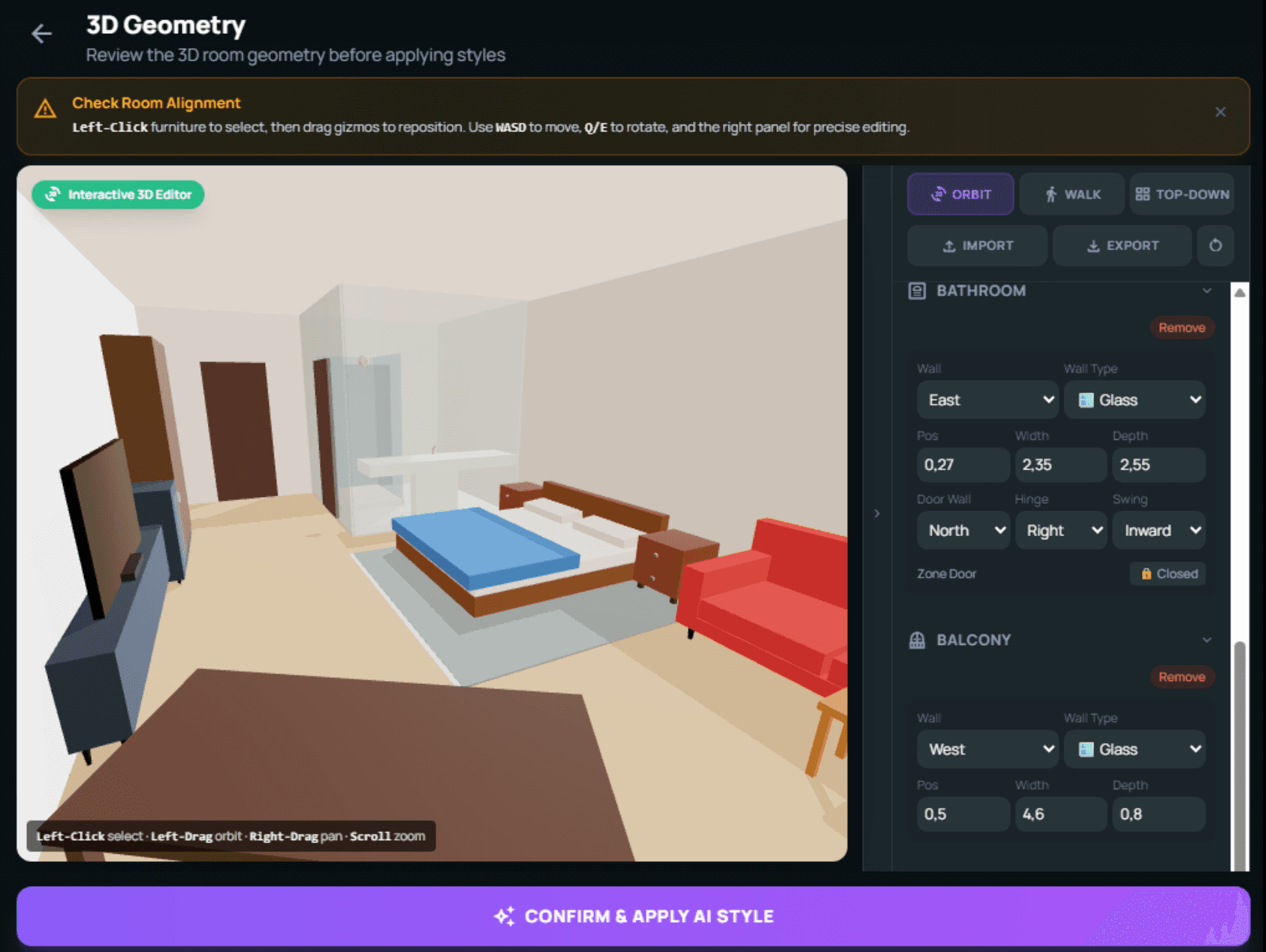1266x952 pixels.
Task: Toggle the Zone Door Closed lock
Action: click(1168, 574)
